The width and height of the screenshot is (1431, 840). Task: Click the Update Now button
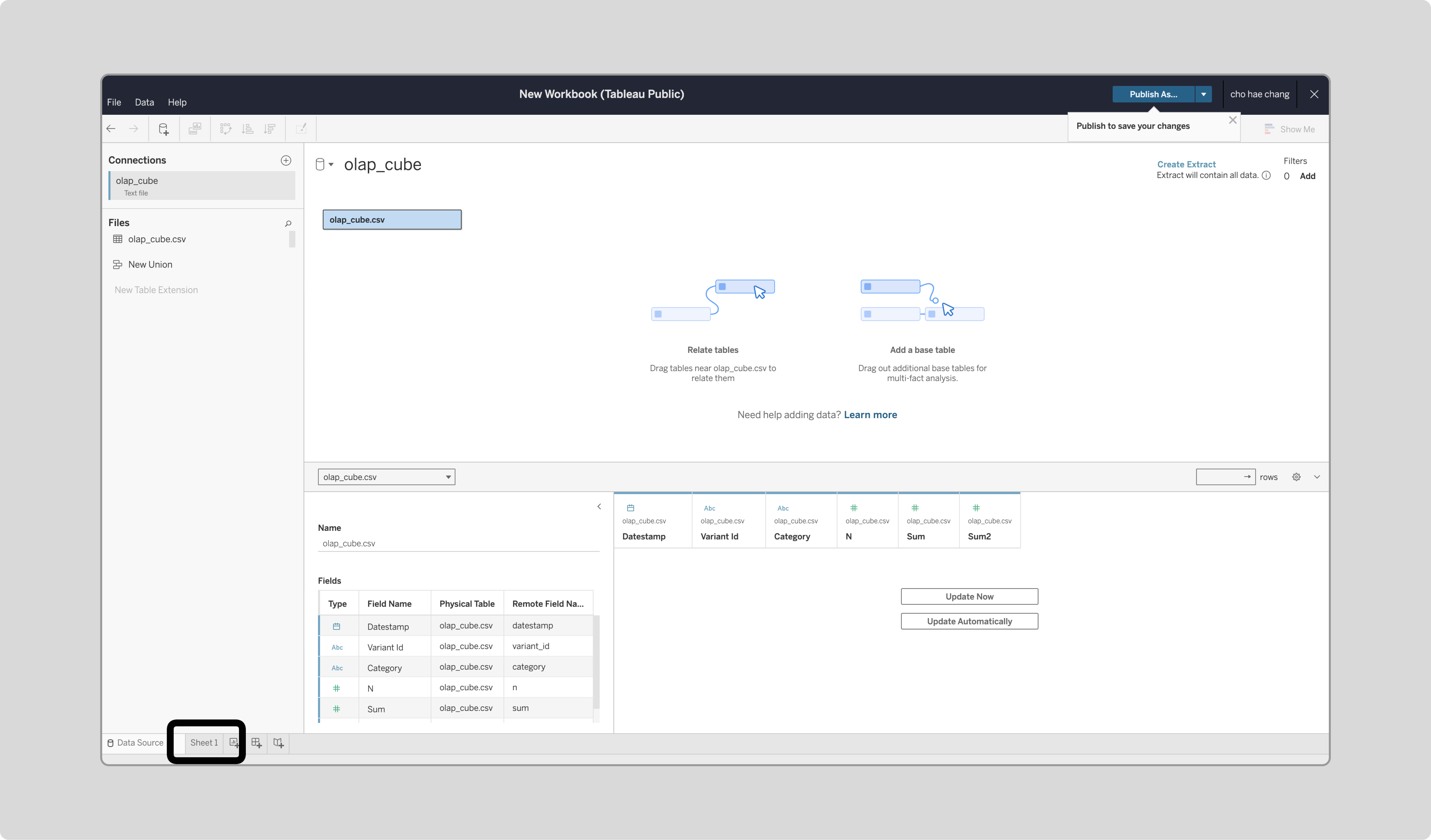969,596
